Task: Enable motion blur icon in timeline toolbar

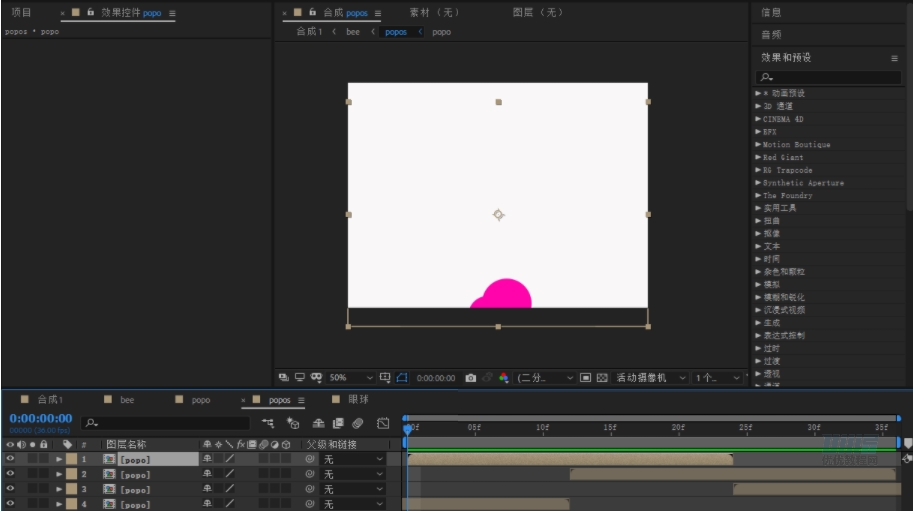Action: pyautogui.click(x=358, y=423)
